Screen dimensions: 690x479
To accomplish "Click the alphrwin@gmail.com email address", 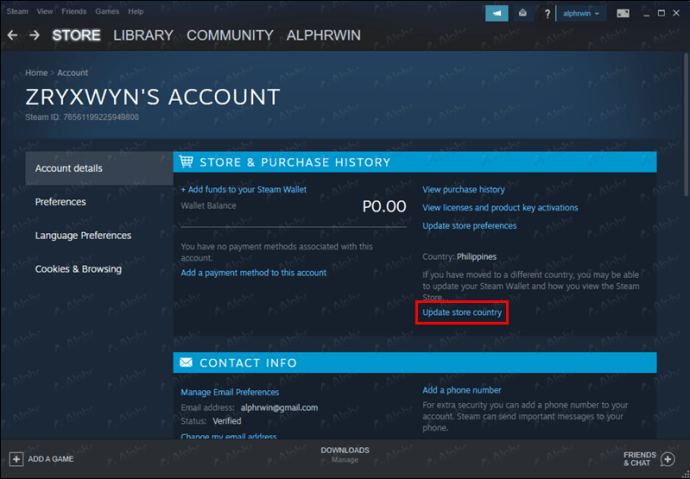I will (x=279, y=408).
